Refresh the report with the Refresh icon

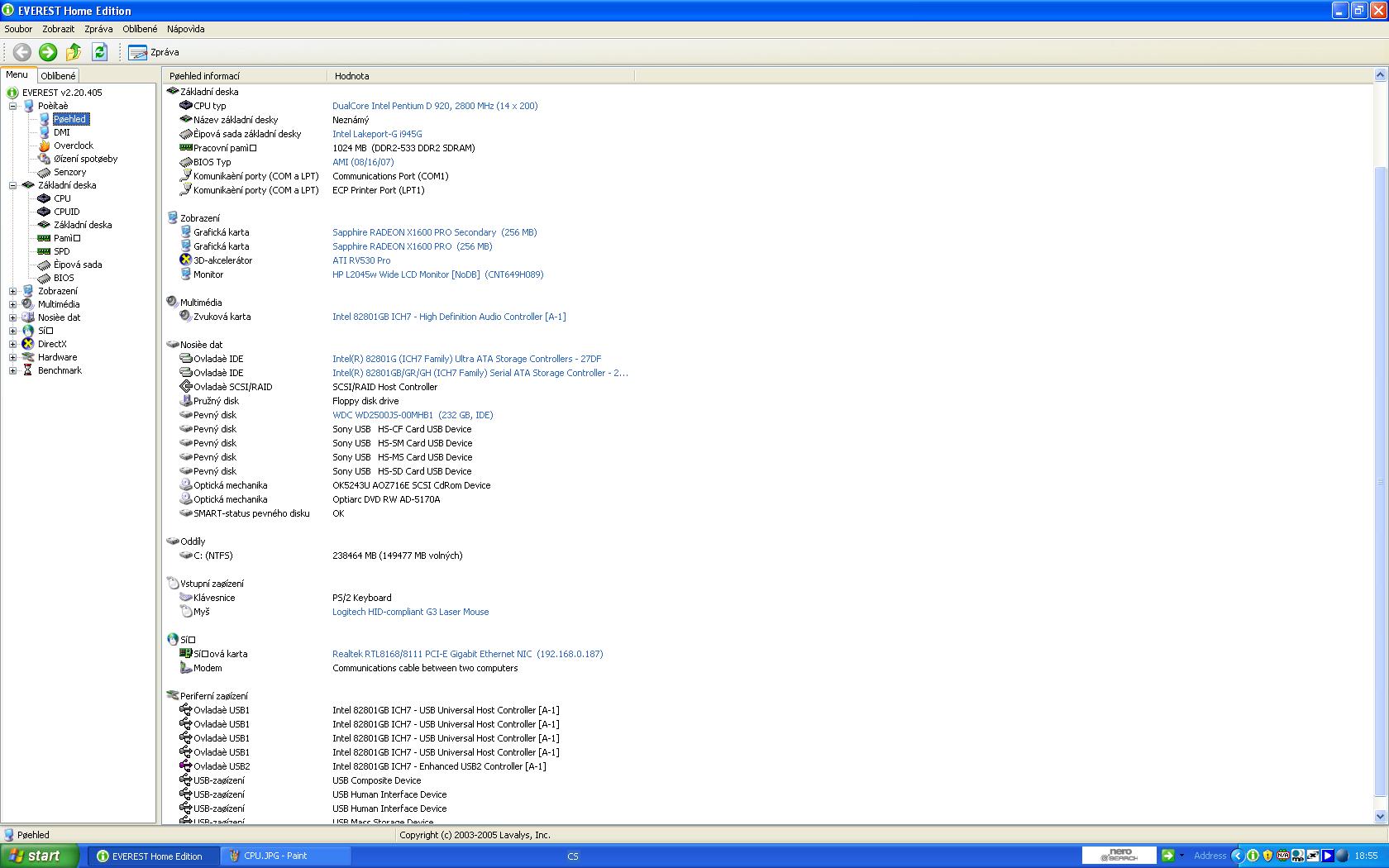click(100, 52)
